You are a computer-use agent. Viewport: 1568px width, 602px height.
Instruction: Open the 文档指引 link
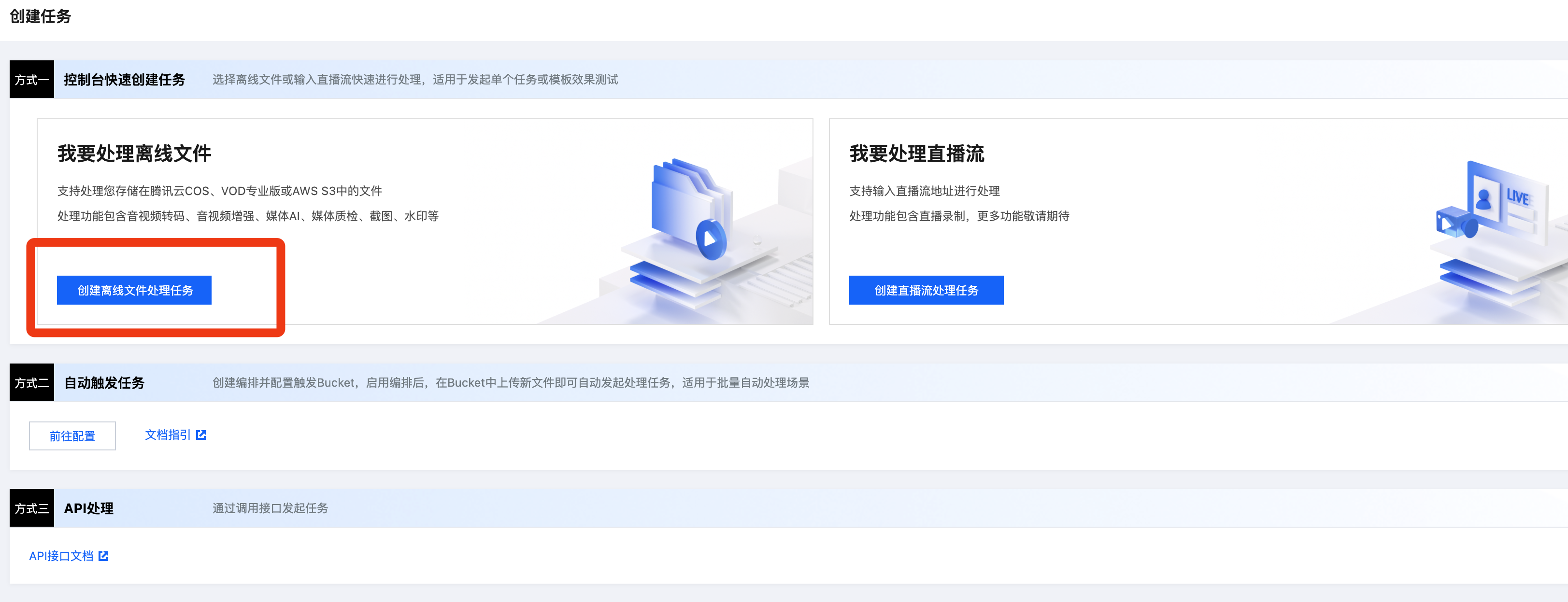[x=168, y=435]
